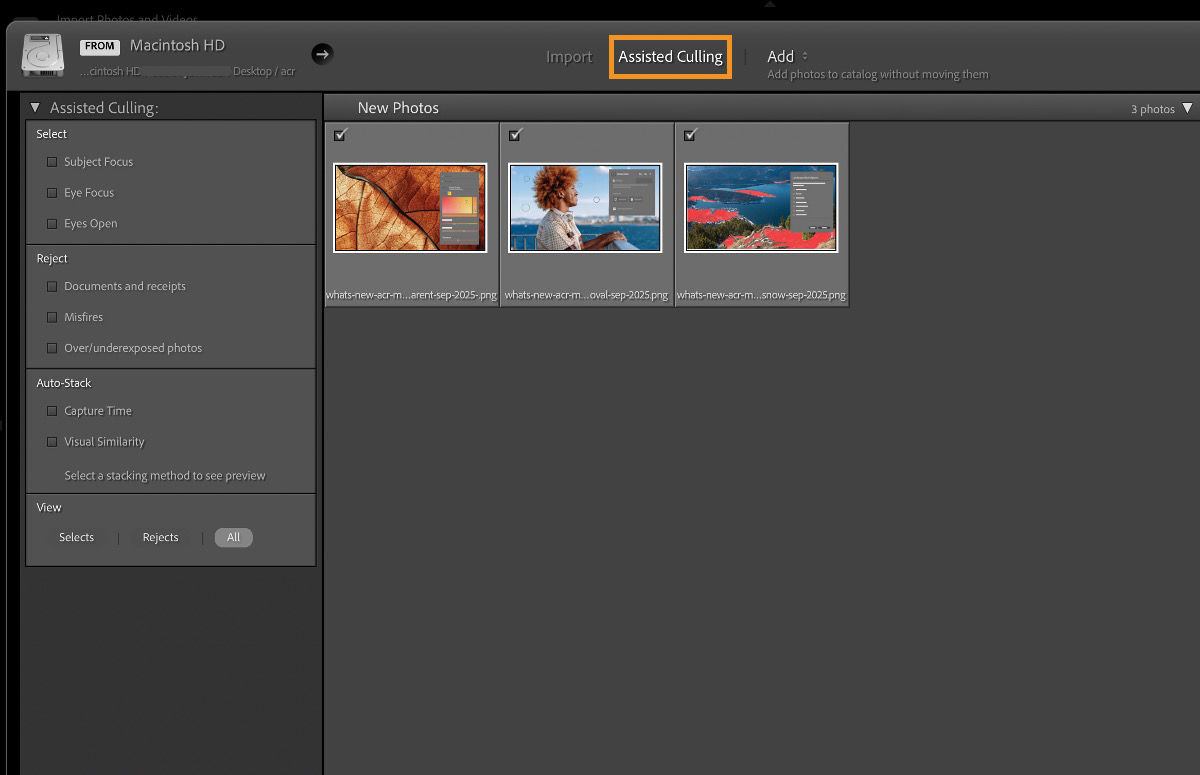Check Documents and receipts under Reject

pyautogui.click(x=51, y=286)
